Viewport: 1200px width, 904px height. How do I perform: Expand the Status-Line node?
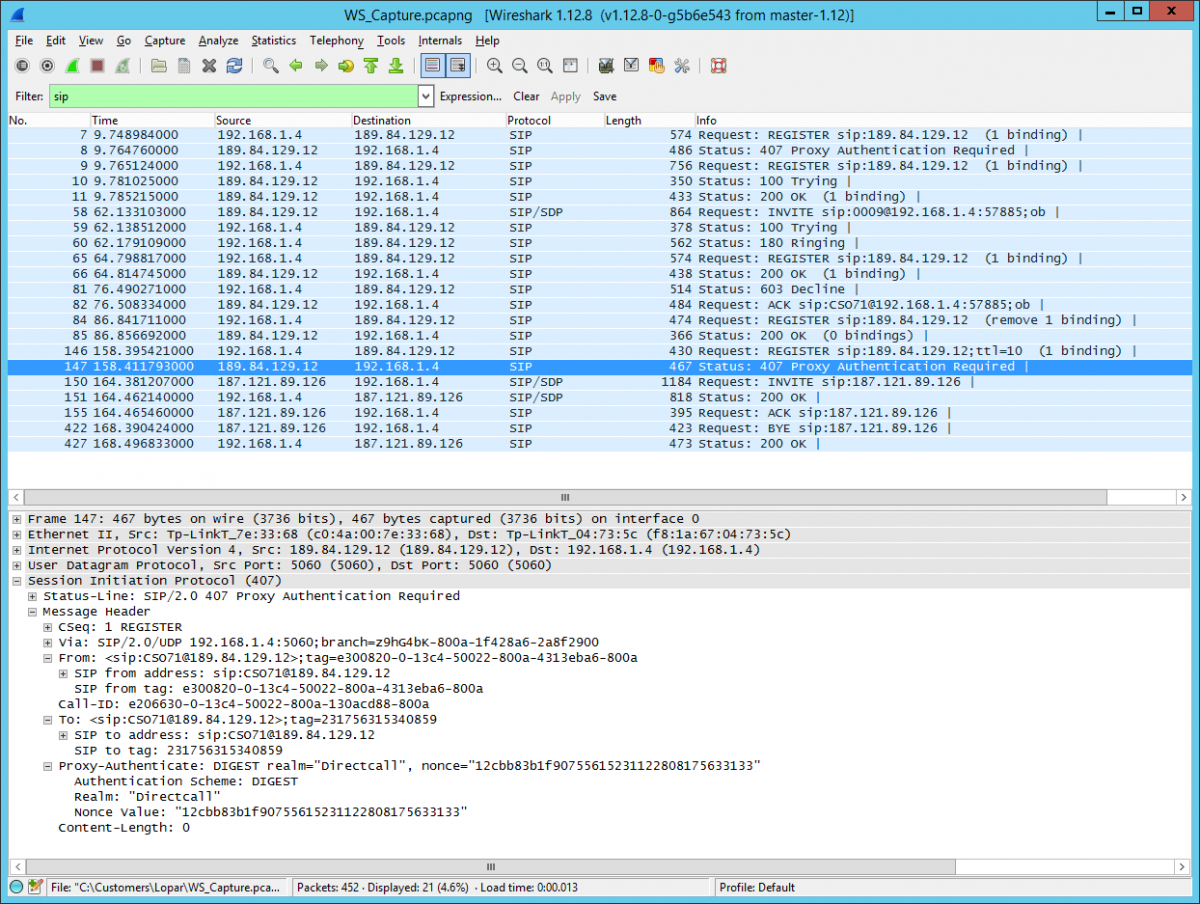pos(33,596)
